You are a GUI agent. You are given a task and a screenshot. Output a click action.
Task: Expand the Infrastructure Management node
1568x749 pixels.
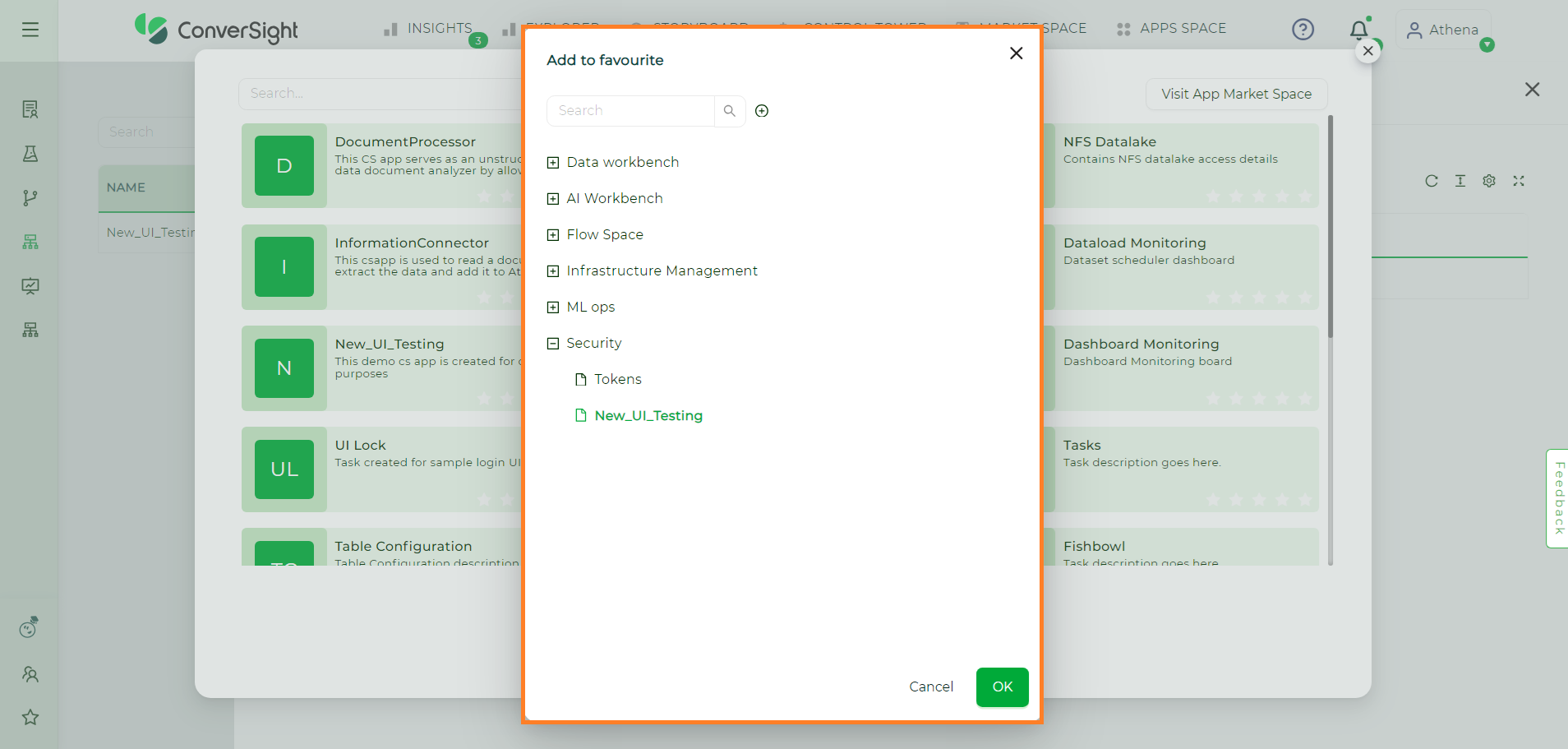tap(553, 271)
